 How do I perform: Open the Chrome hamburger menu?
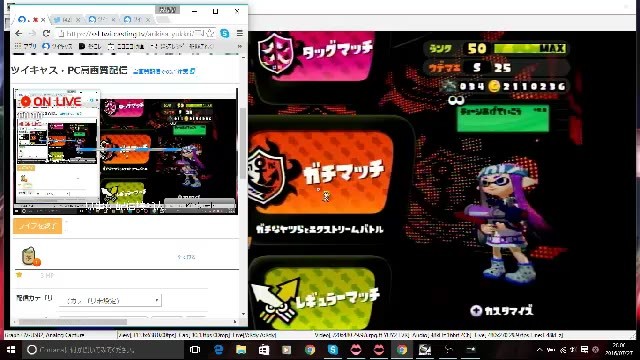click(240, 33)
